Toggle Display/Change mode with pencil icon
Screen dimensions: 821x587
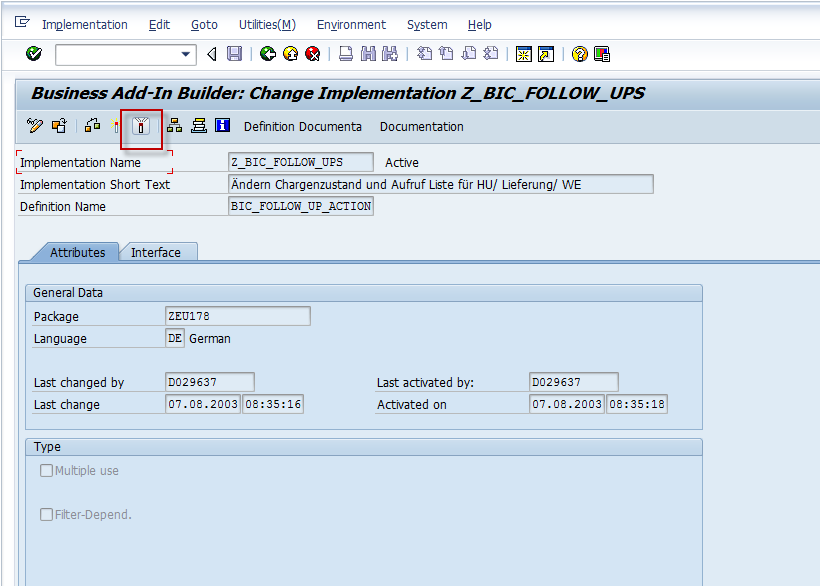coord(33,126)
